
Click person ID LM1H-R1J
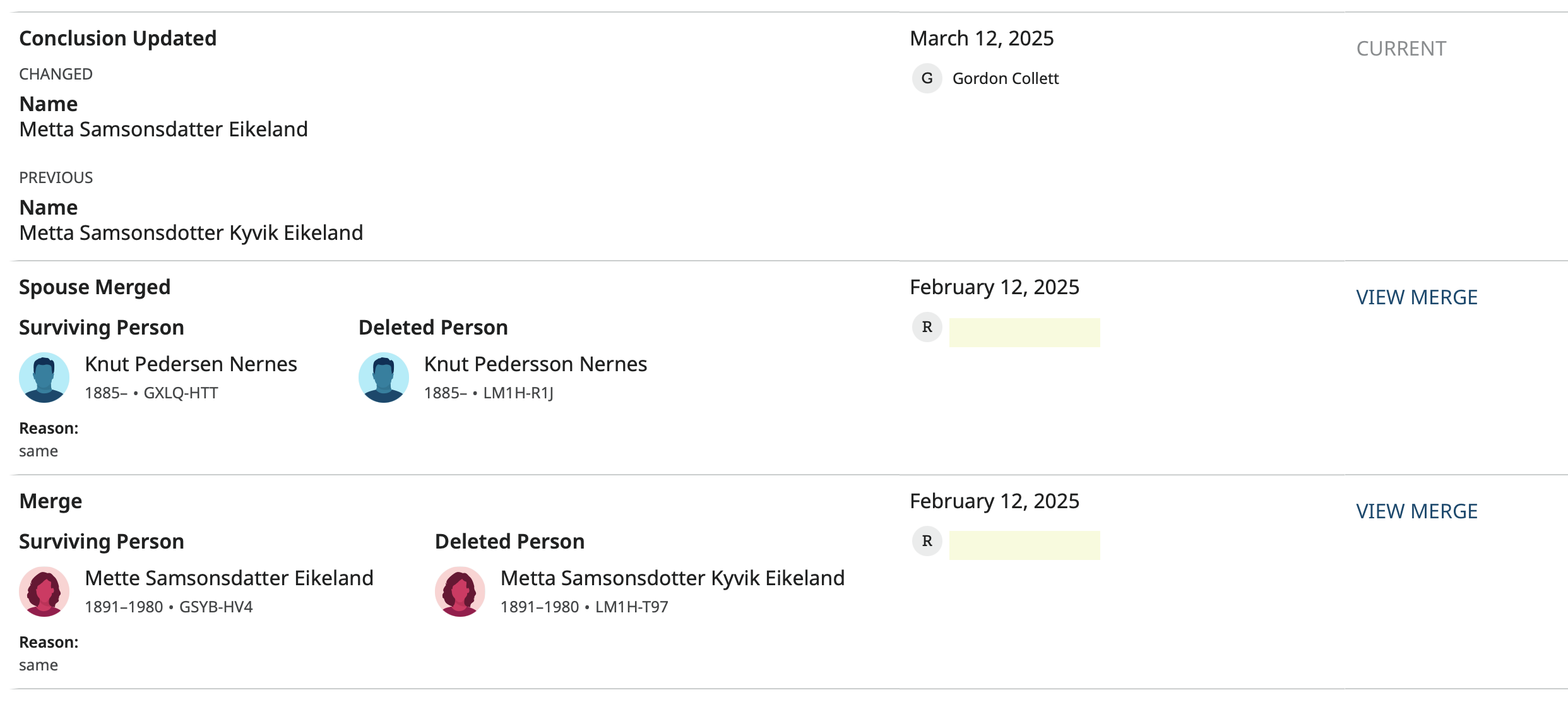(518, 393)
